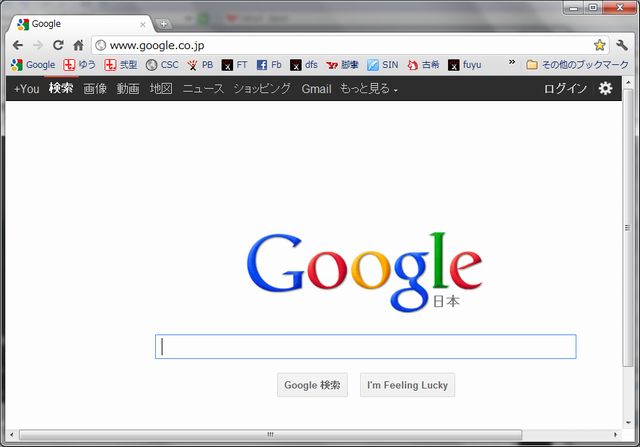Screen dimensions: 640x447
Task: Click the Google 検索 button
Action: coord(312,385)
